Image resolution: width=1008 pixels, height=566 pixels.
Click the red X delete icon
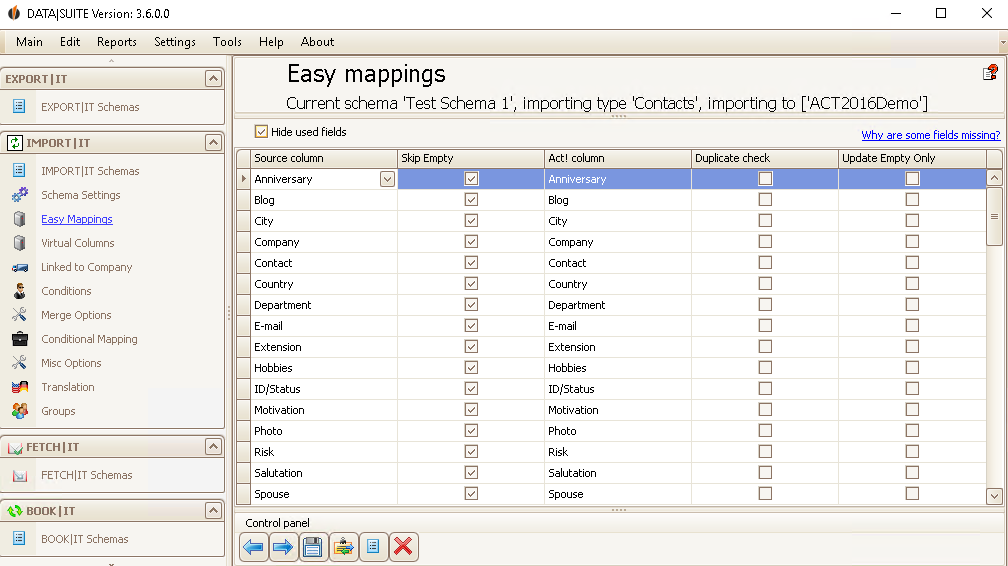click(x=404, y=547)
